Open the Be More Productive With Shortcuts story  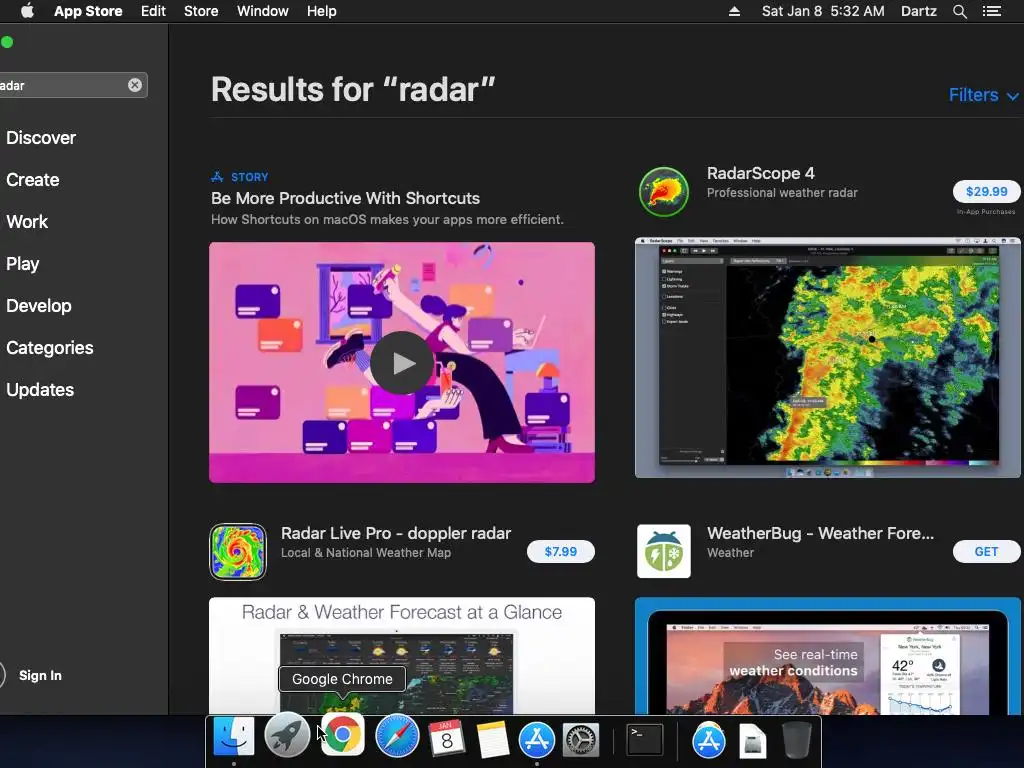pos(345,198)
